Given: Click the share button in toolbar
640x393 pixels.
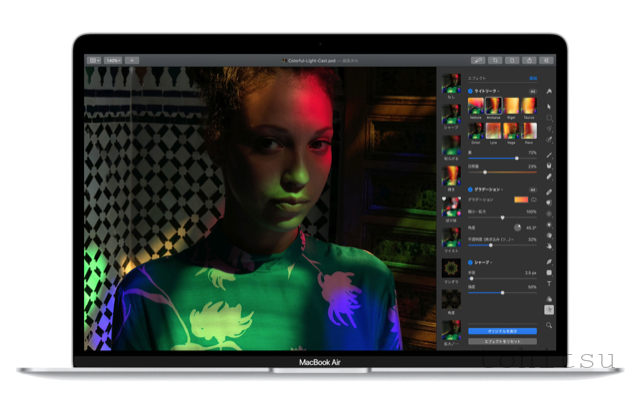Looking at the screenshot, I should coord(529,60).
